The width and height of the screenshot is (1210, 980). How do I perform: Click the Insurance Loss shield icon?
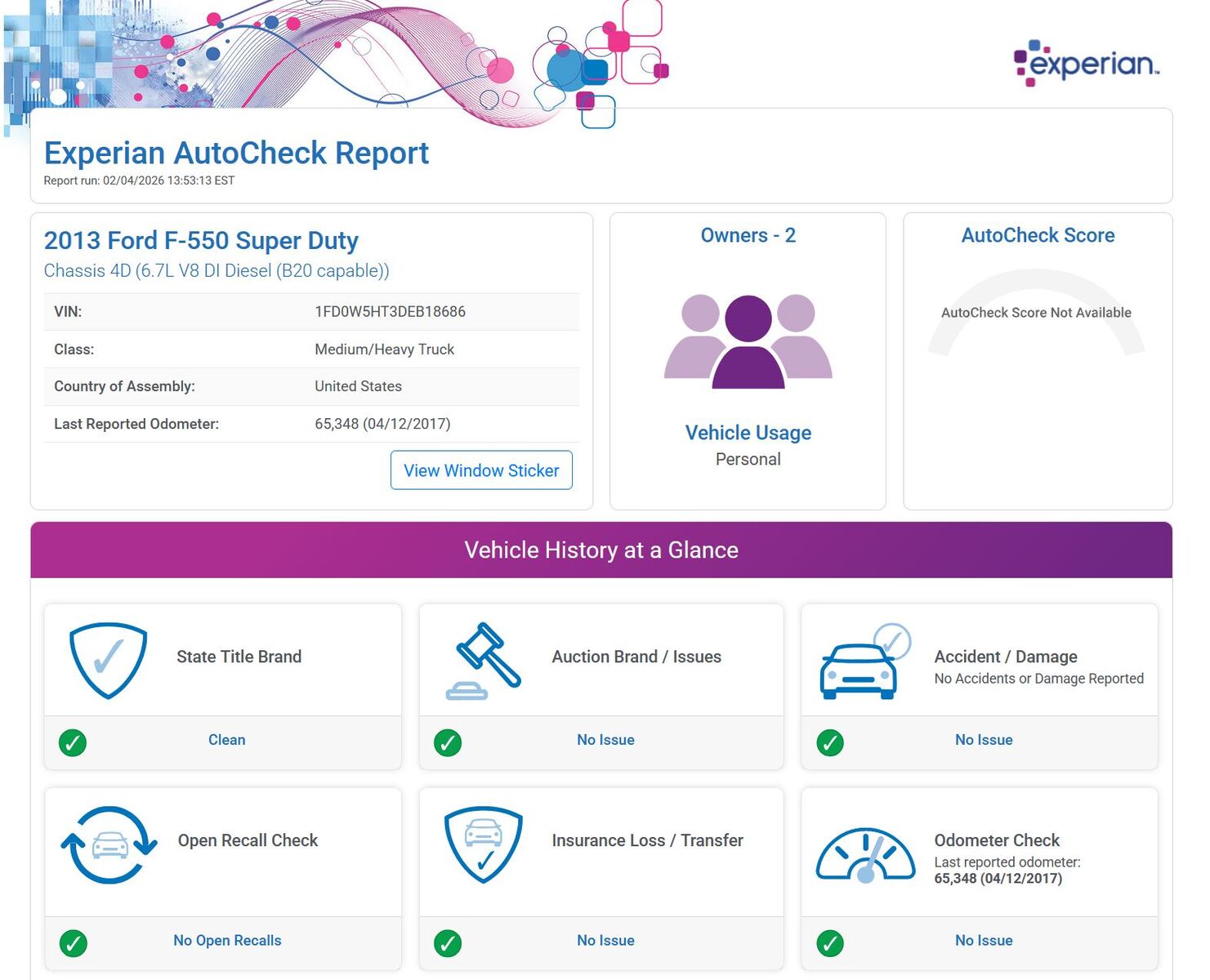tap(483, 844)
